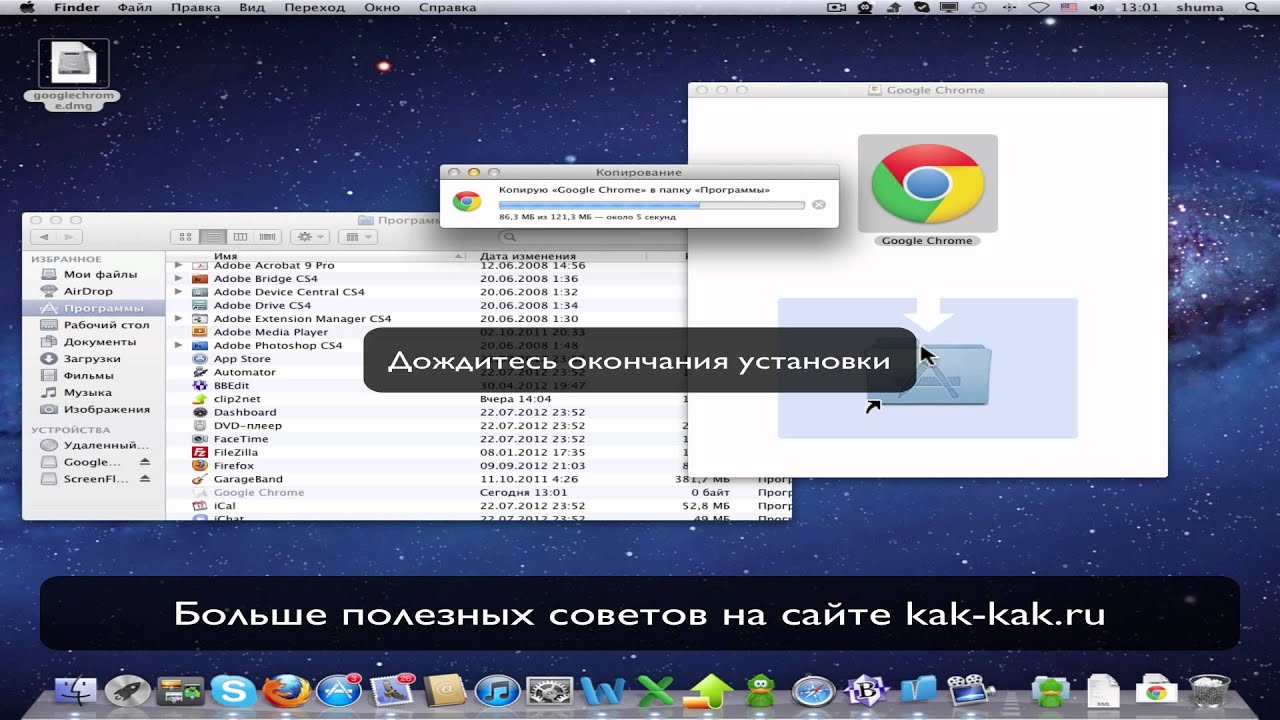1280x720 pixels.
Task: Select Google Chrome row in file list
Action: point(478,492)
